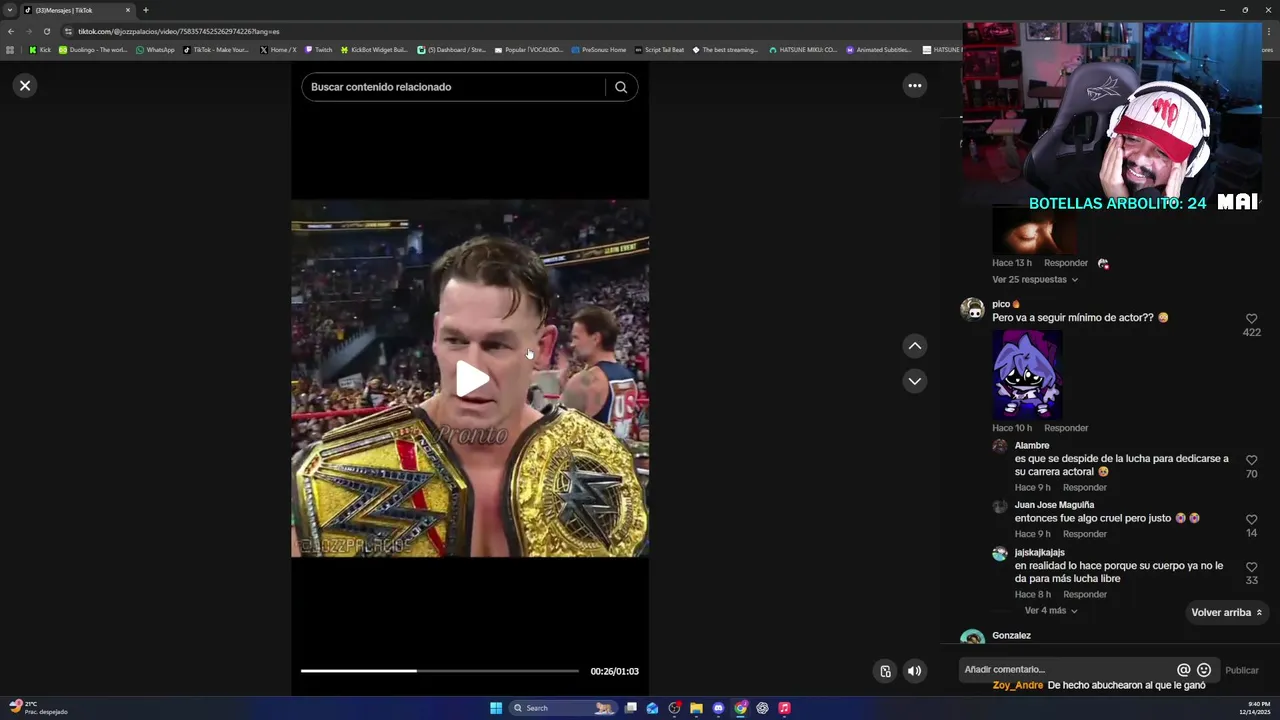Open browser tab search dropdown arrow
Viewport: 1280px width, 720px height.
[10, 10]
